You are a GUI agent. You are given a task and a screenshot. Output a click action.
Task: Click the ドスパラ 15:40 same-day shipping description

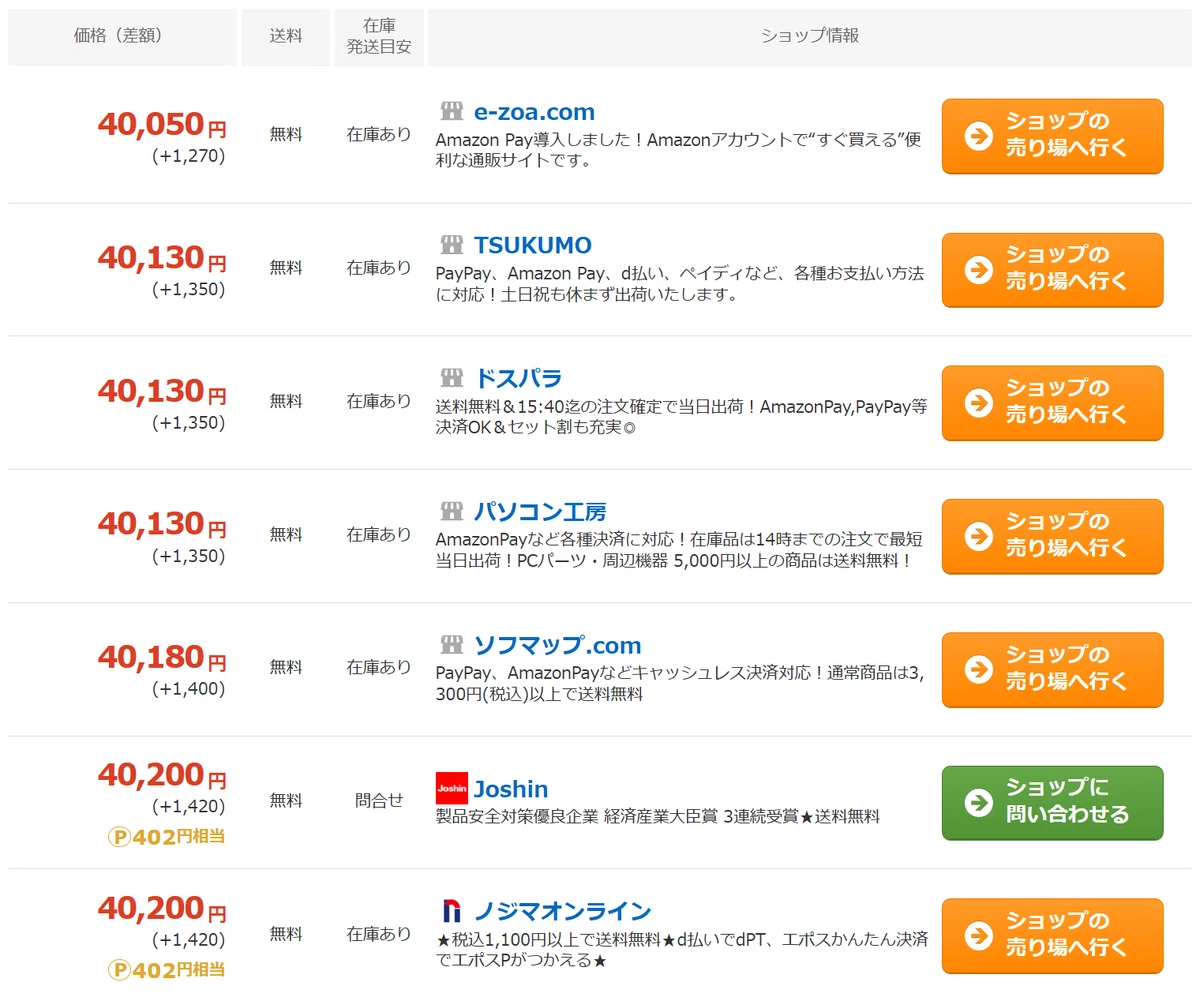[682, 416]
